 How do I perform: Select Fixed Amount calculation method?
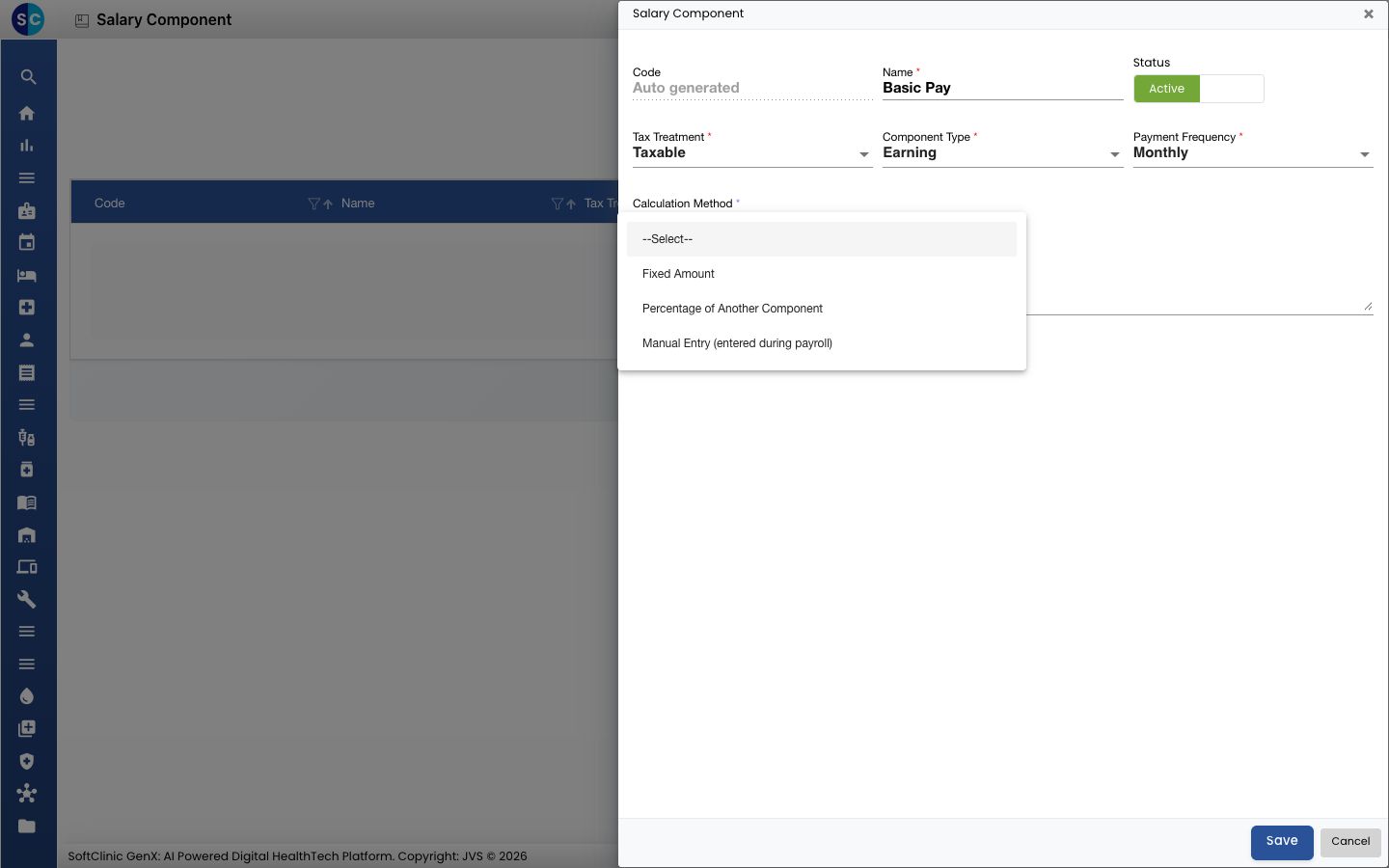click(x=822, y=274)
